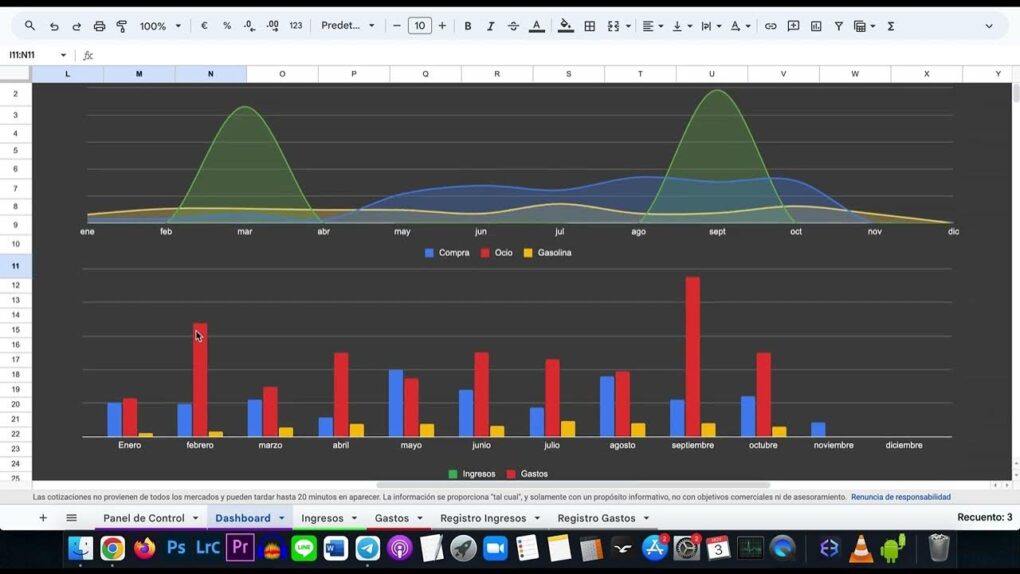Viewport: 1020px width, 574px height.
Task: Insert a link
Action: pyautogui.click(x=770, y=26)
